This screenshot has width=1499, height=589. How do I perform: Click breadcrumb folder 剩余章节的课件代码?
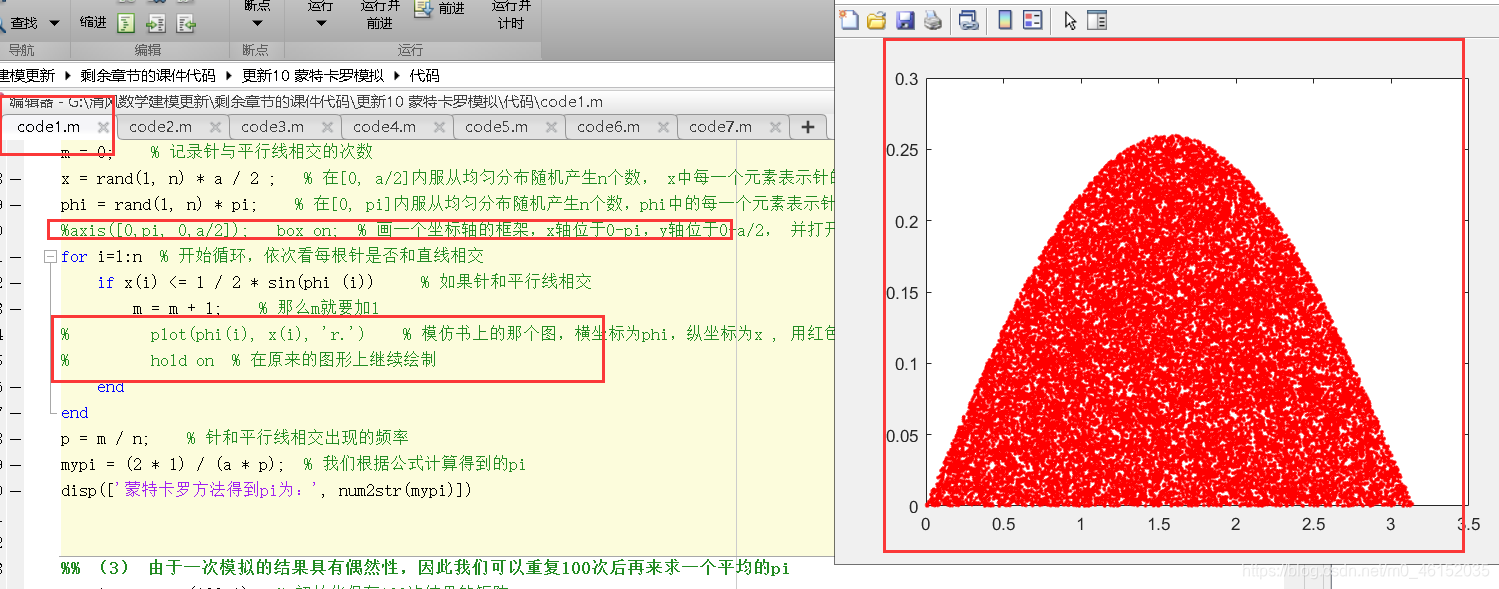tap(148, 75)
